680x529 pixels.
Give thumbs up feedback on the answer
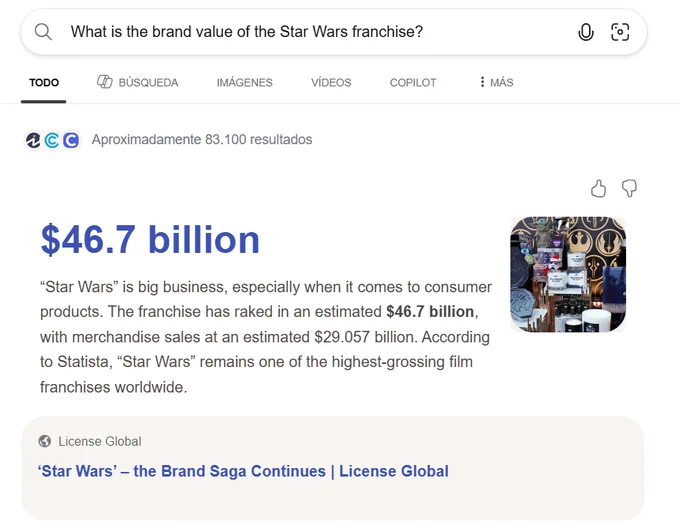tap(598, 189)
